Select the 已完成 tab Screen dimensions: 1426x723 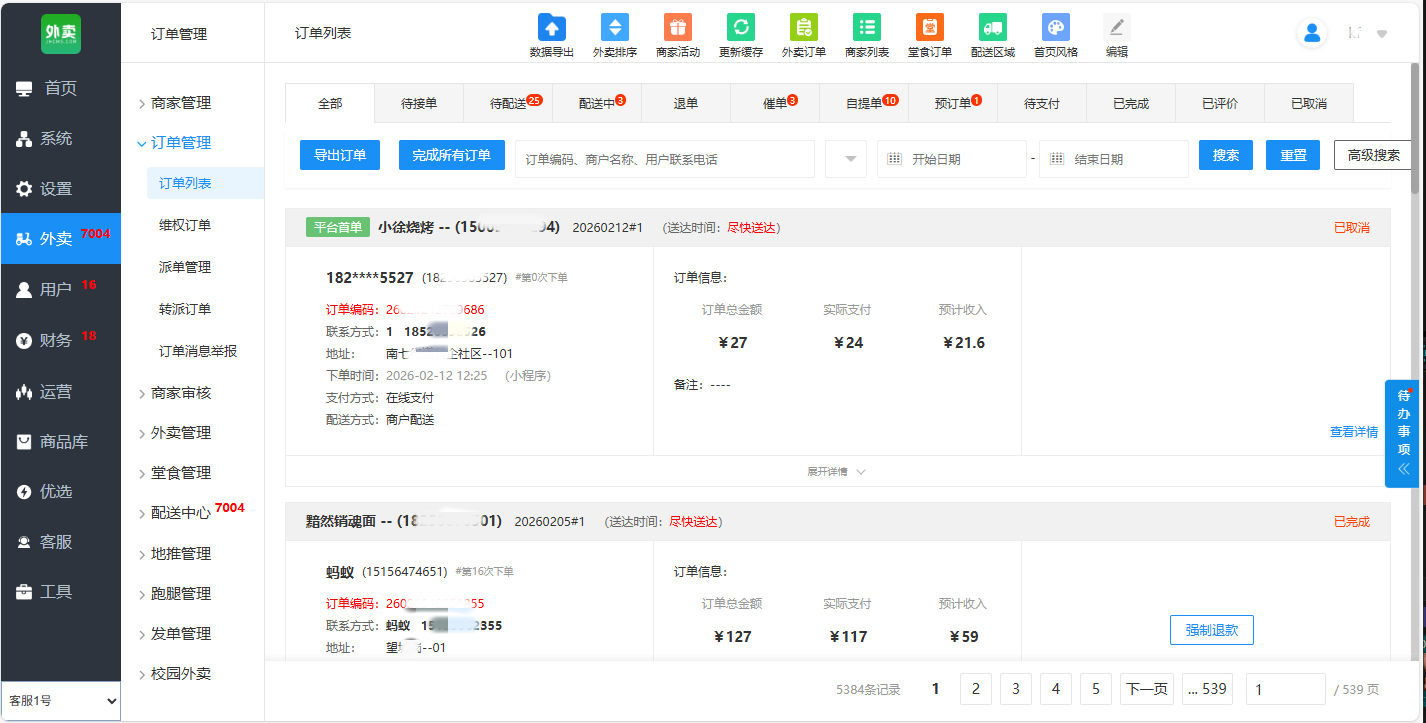[1131, 103]
